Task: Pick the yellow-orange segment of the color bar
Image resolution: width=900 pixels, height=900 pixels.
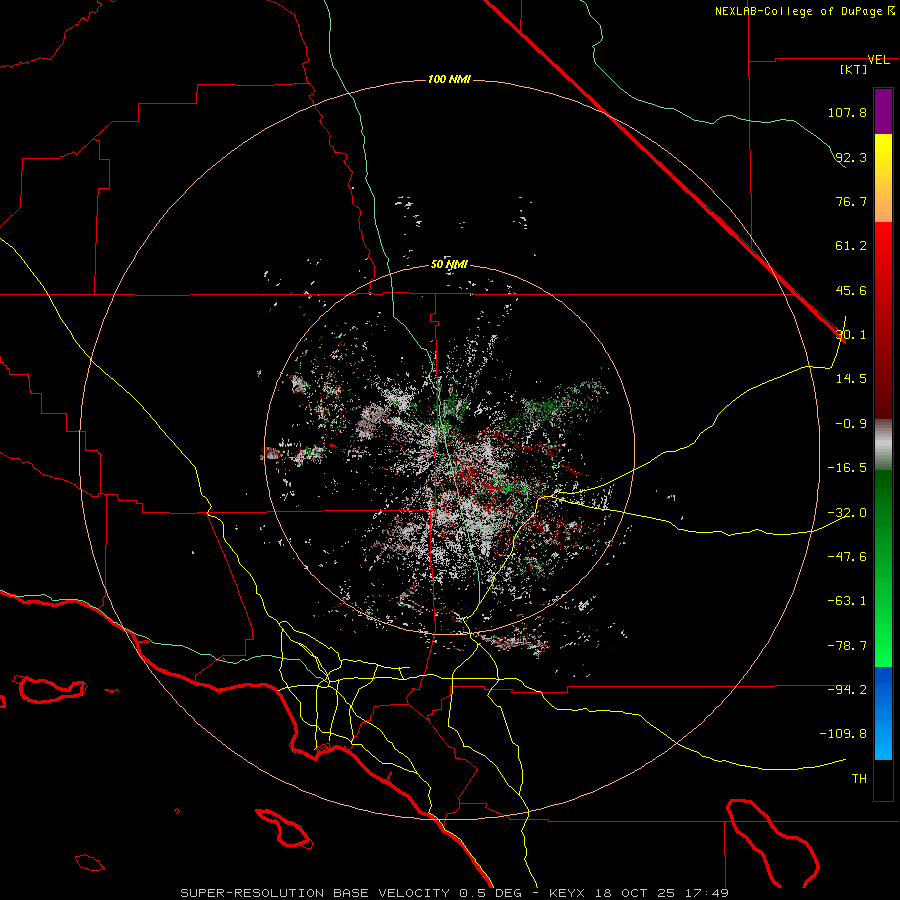Action: [x=883, y=178]
